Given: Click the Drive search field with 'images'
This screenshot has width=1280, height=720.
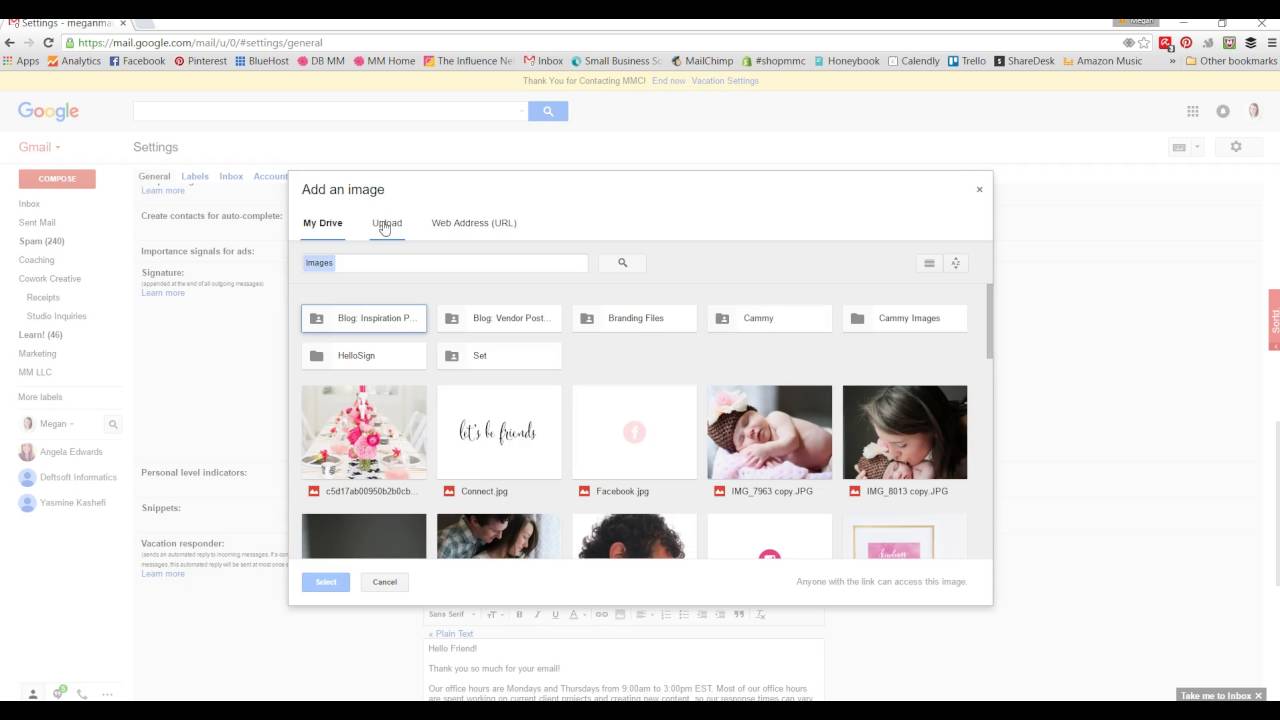Looking at the screenshot, I should coord(445,263).
